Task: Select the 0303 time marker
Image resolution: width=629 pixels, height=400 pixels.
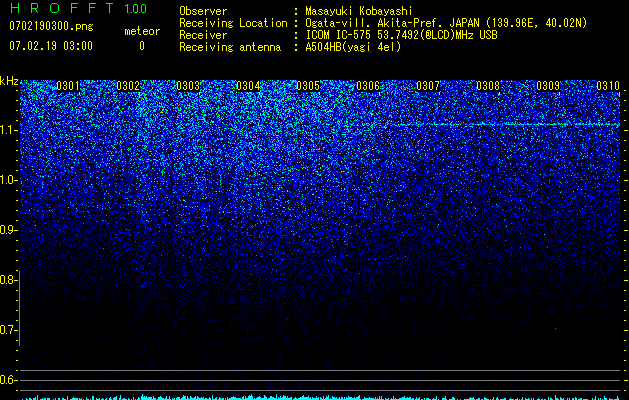Action: tap(188, 86)
